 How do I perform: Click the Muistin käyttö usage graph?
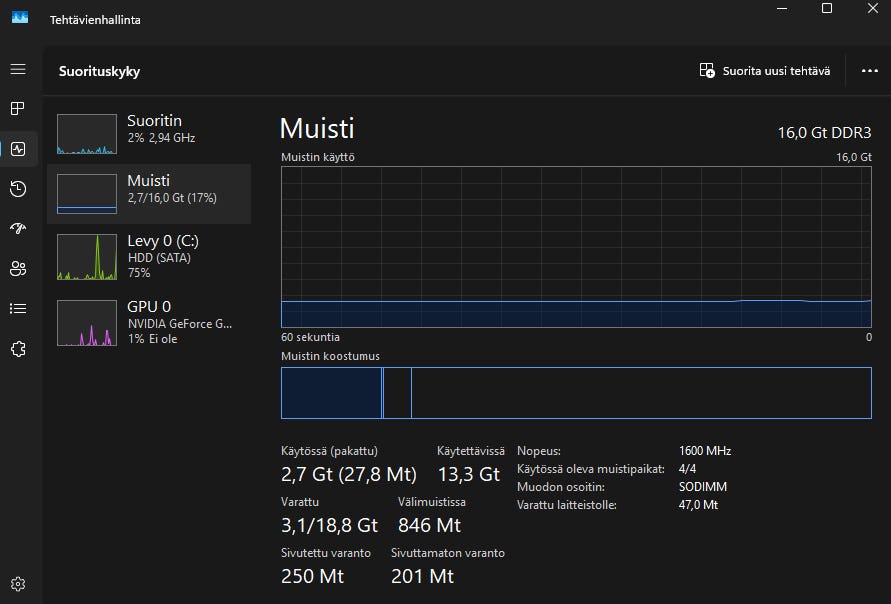pyautogui.click(x=576, y=247)
